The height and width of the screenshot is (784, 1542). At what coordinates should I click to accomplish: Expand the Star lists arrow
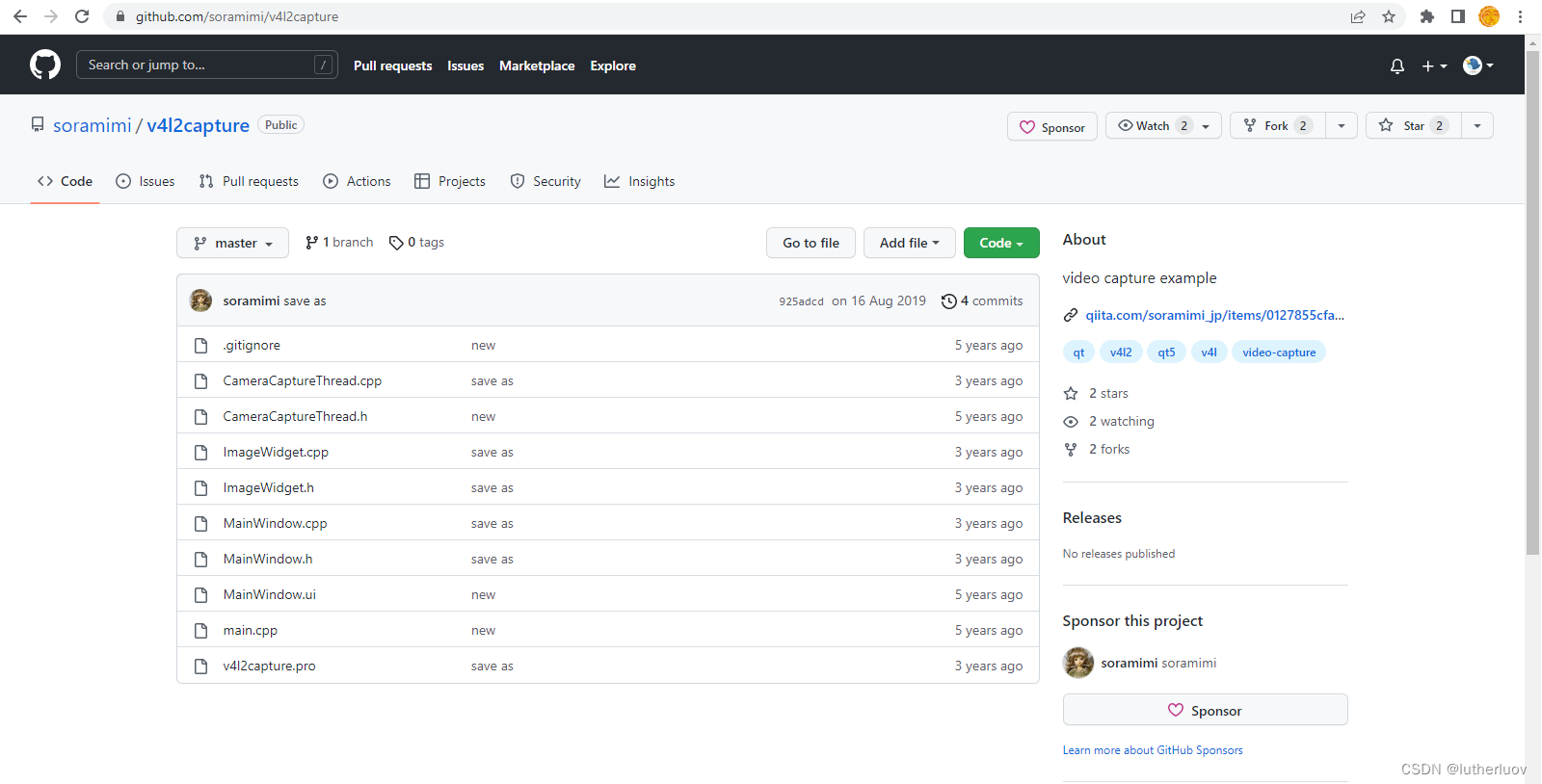click(x=1477, y=125)
